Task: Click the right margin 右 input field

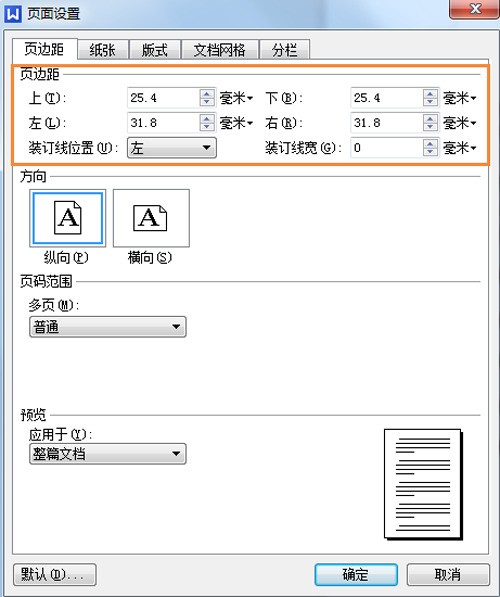Action: coord(387,123)
